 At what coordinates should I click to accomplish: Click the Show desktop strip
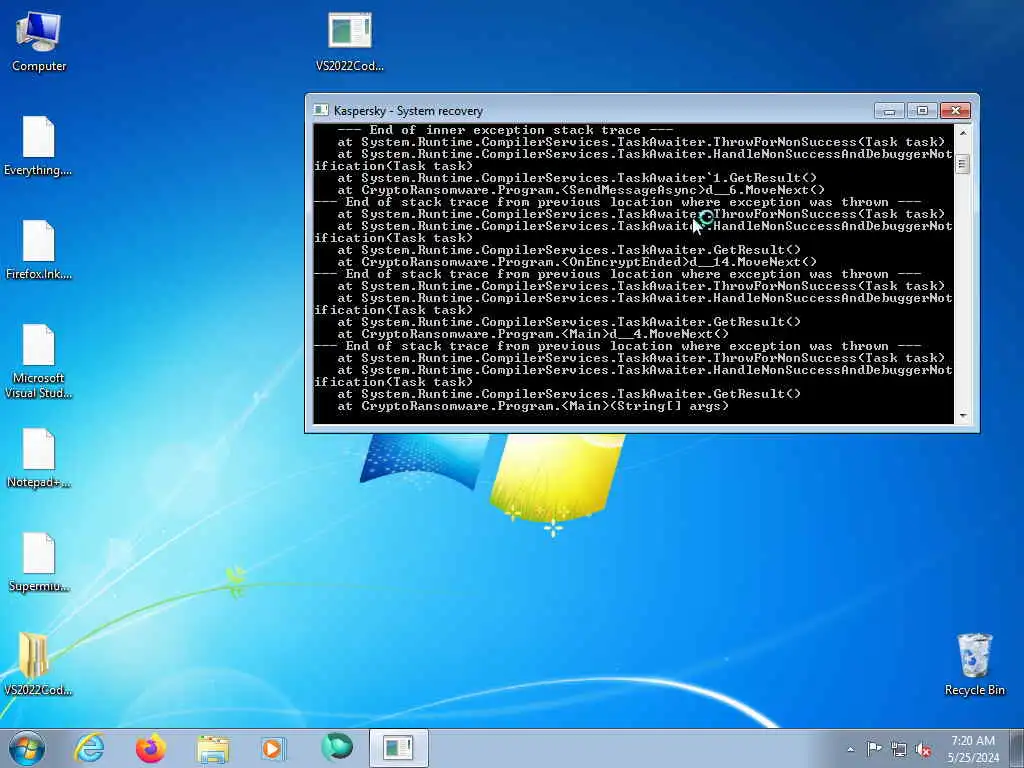(1017, 748)
